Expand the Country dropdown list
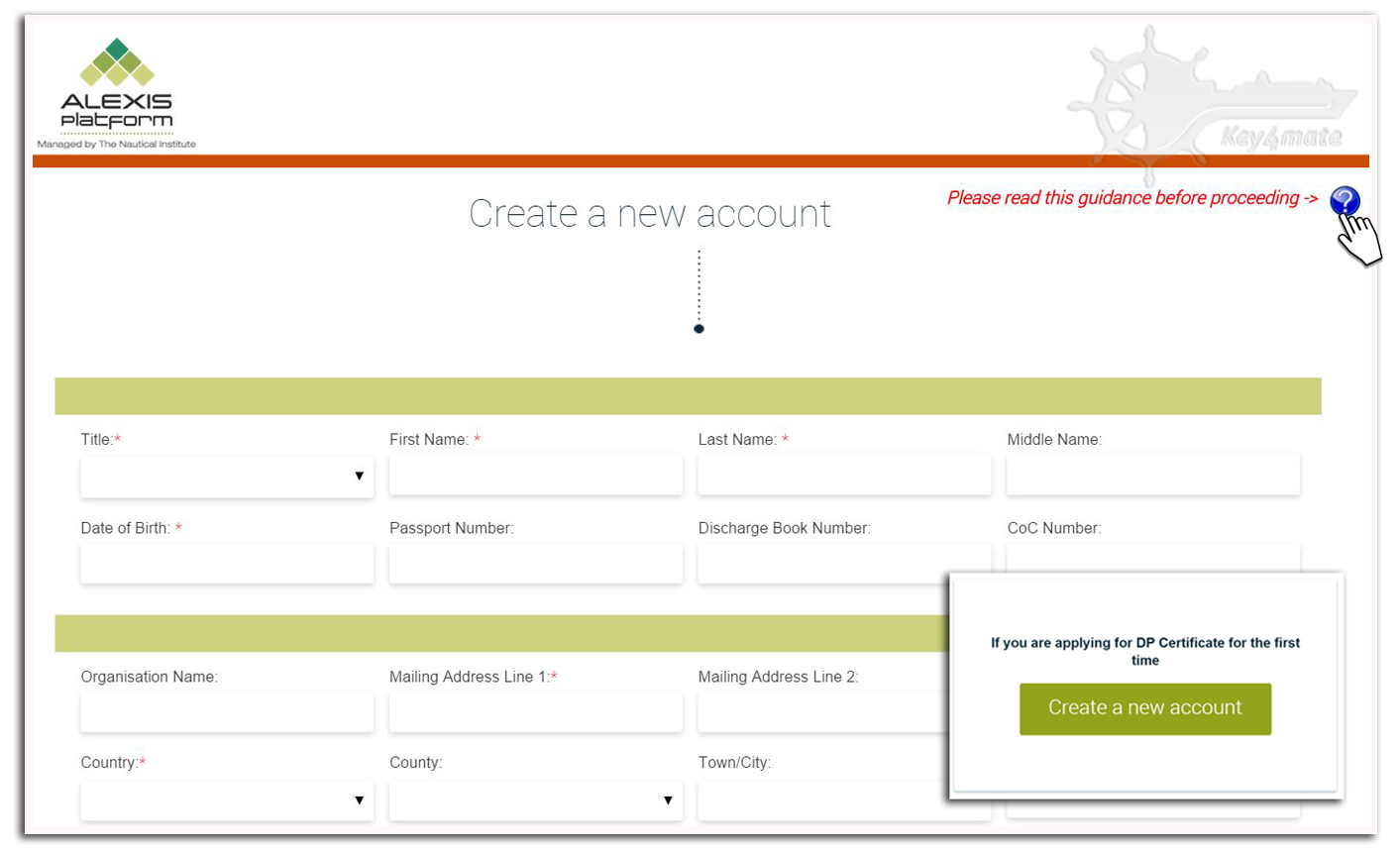1400x852 pixels. (227, 800)
